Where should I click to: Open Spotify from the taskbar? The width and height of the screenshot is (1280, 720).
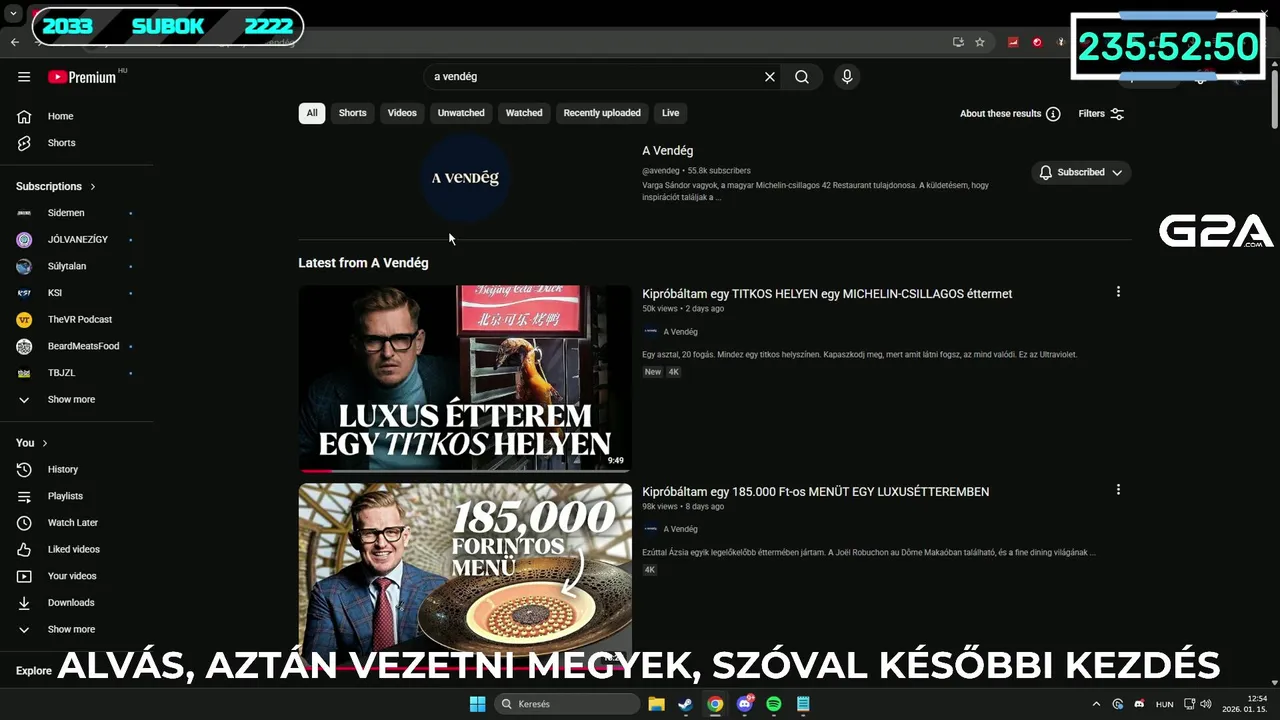coord(774,704)
